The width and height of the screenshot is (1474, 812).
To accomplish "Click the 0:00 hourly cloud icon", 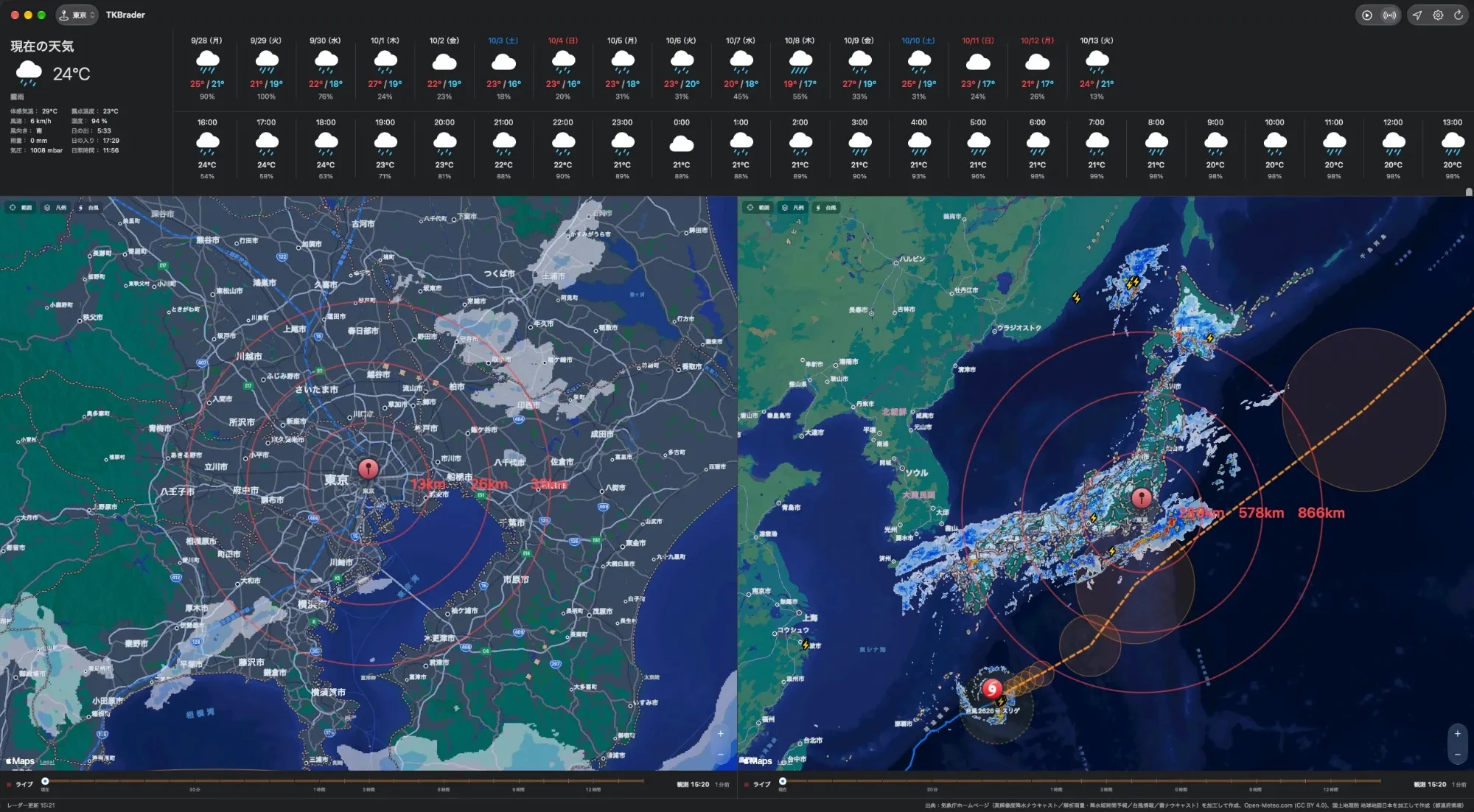I will pyautogui.click(x=681, y=143).
